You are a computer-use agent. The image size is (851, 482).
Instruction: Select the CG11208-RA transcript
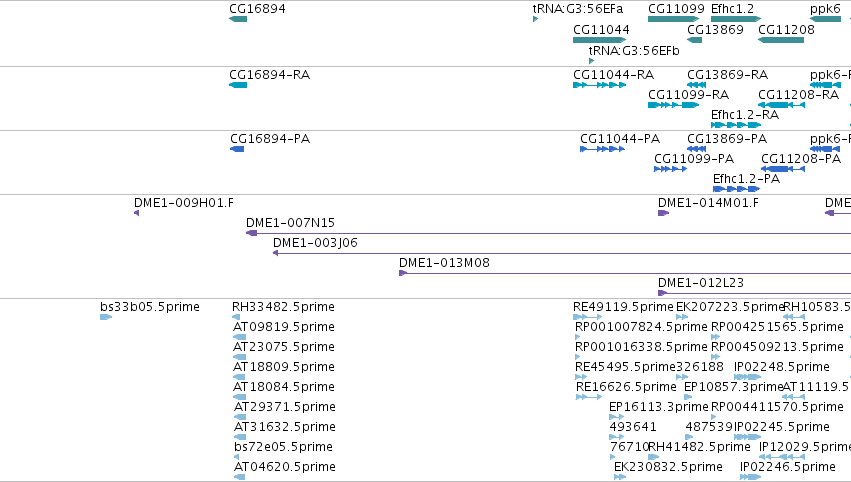pos(781,105)
